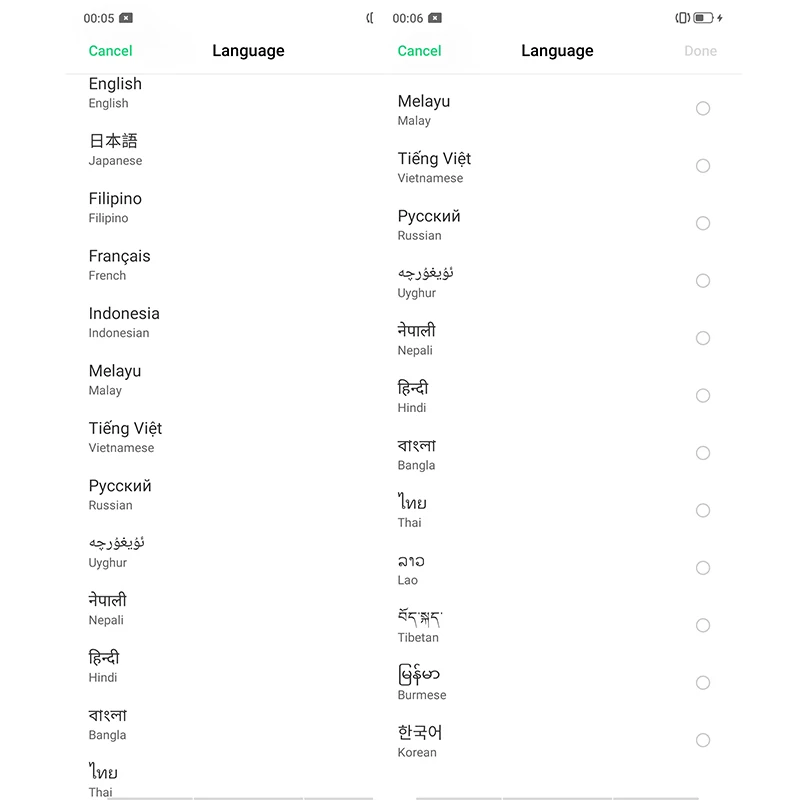Tap Cancel on the right Language screen

pos(419,50)
